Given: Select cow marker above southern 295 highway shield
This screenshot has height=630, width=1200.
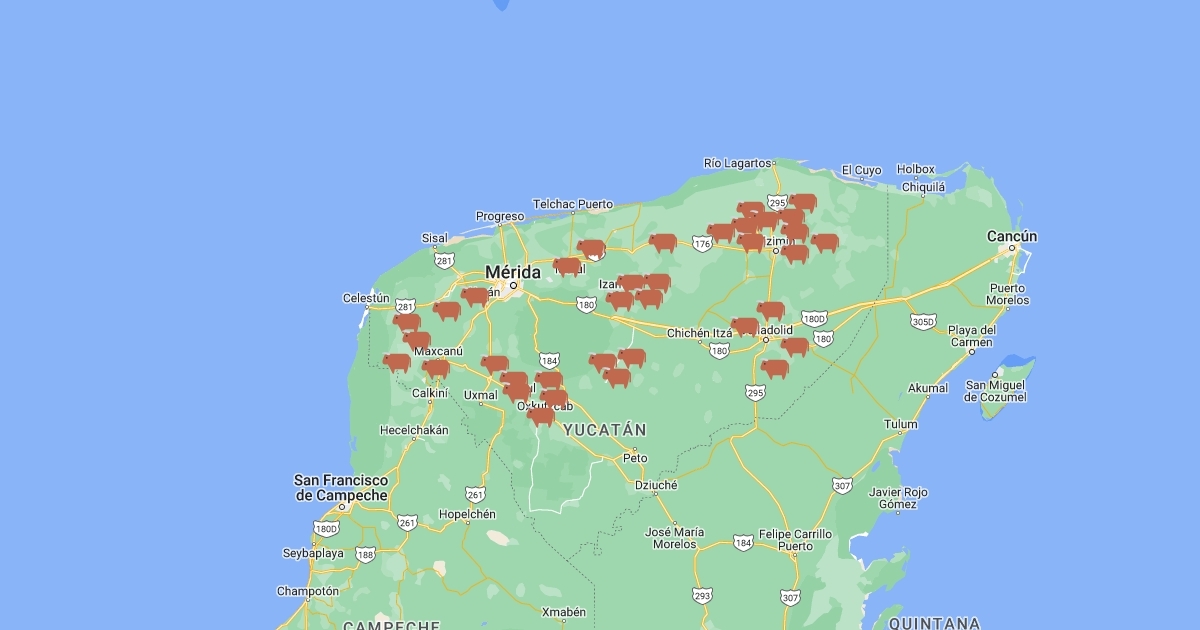Looking at the screenshot, I should (x=775, y=368).
